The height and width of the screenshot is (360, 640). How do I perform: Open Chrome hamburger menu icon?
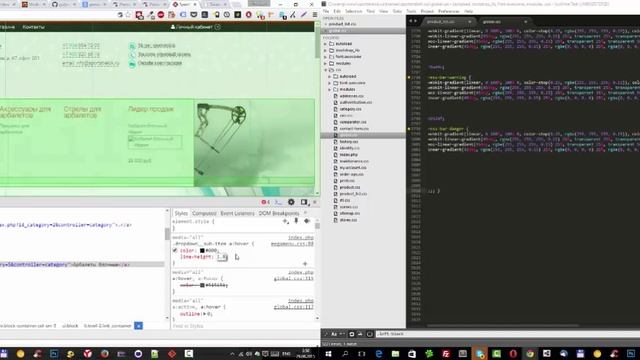click(x=315, y=15)
